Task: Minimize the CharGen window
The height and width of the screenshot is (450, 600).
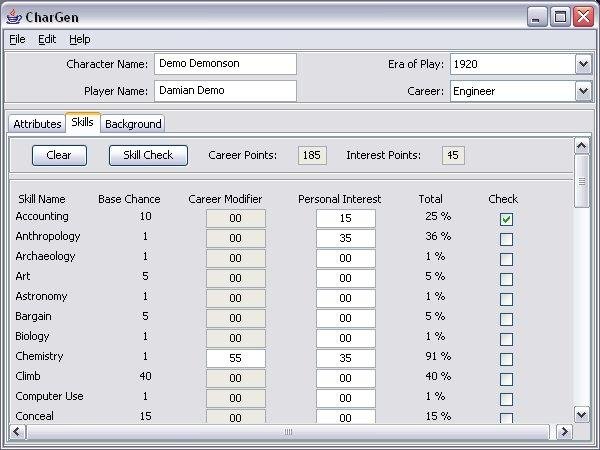Action: click(x=537, y=17)
